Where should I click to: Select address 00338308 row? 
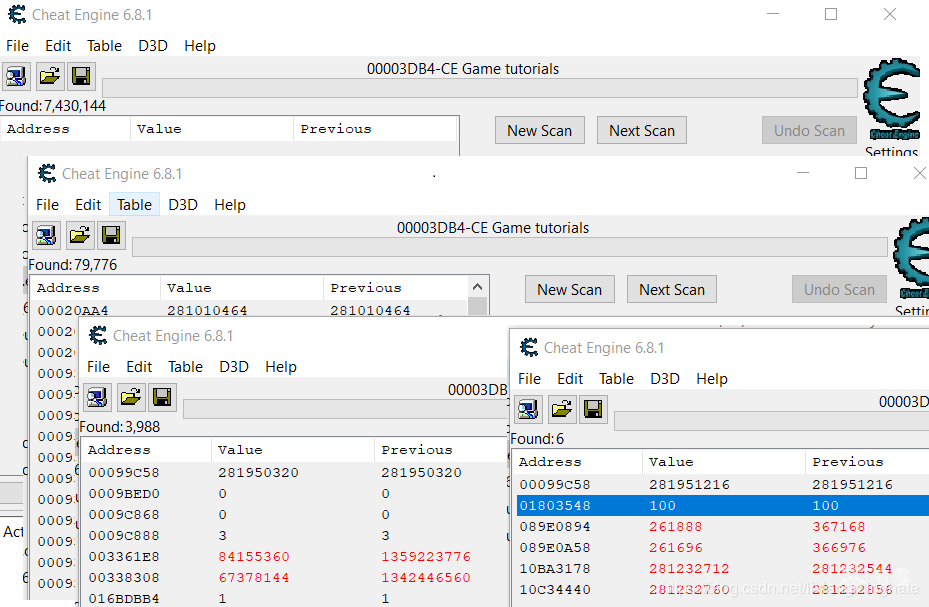tap(294, 578)
